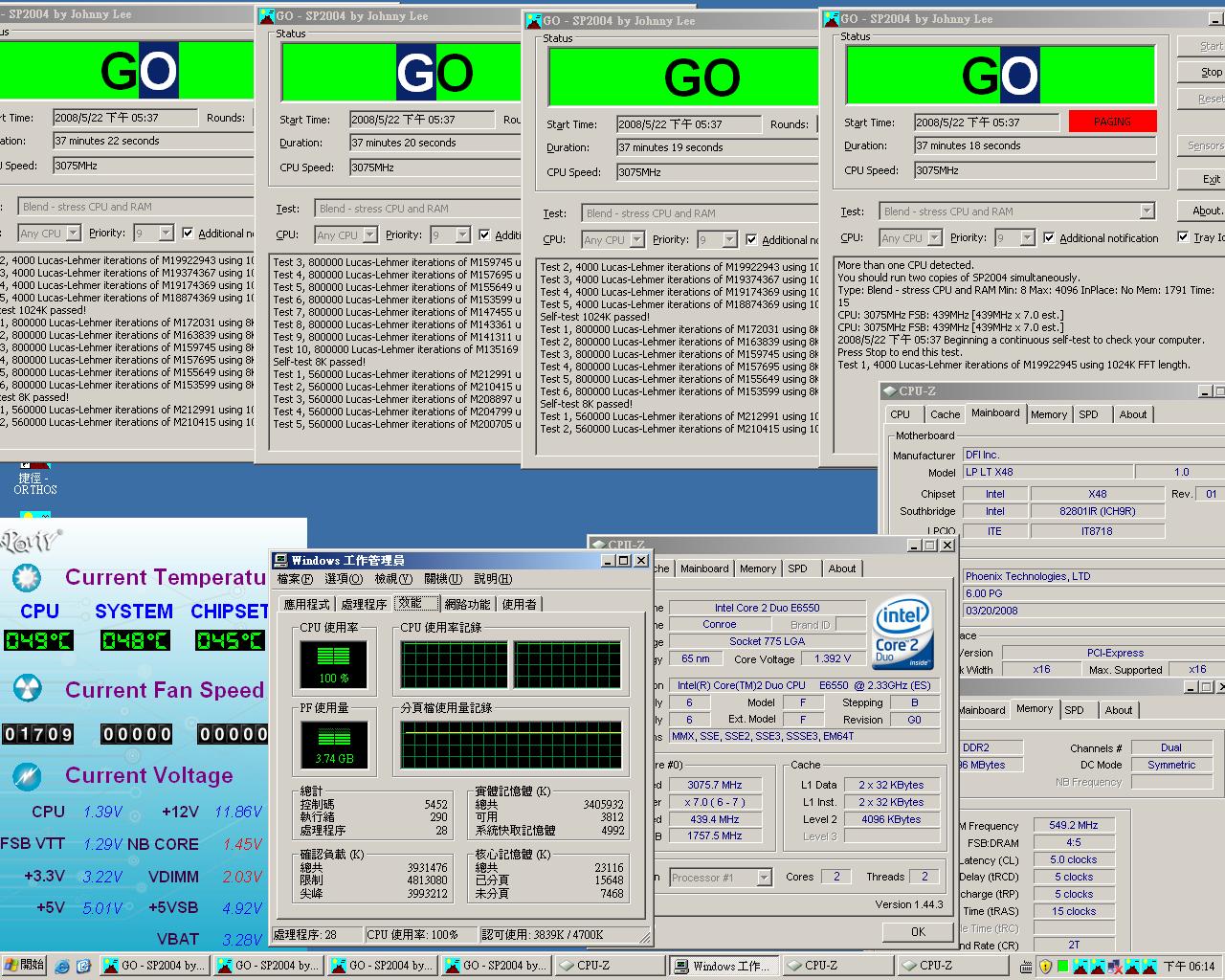The image size is (1225, 980).
Task: Switch to 網路功能 tab in Task Manager
Action: click(x=467, y=604)
